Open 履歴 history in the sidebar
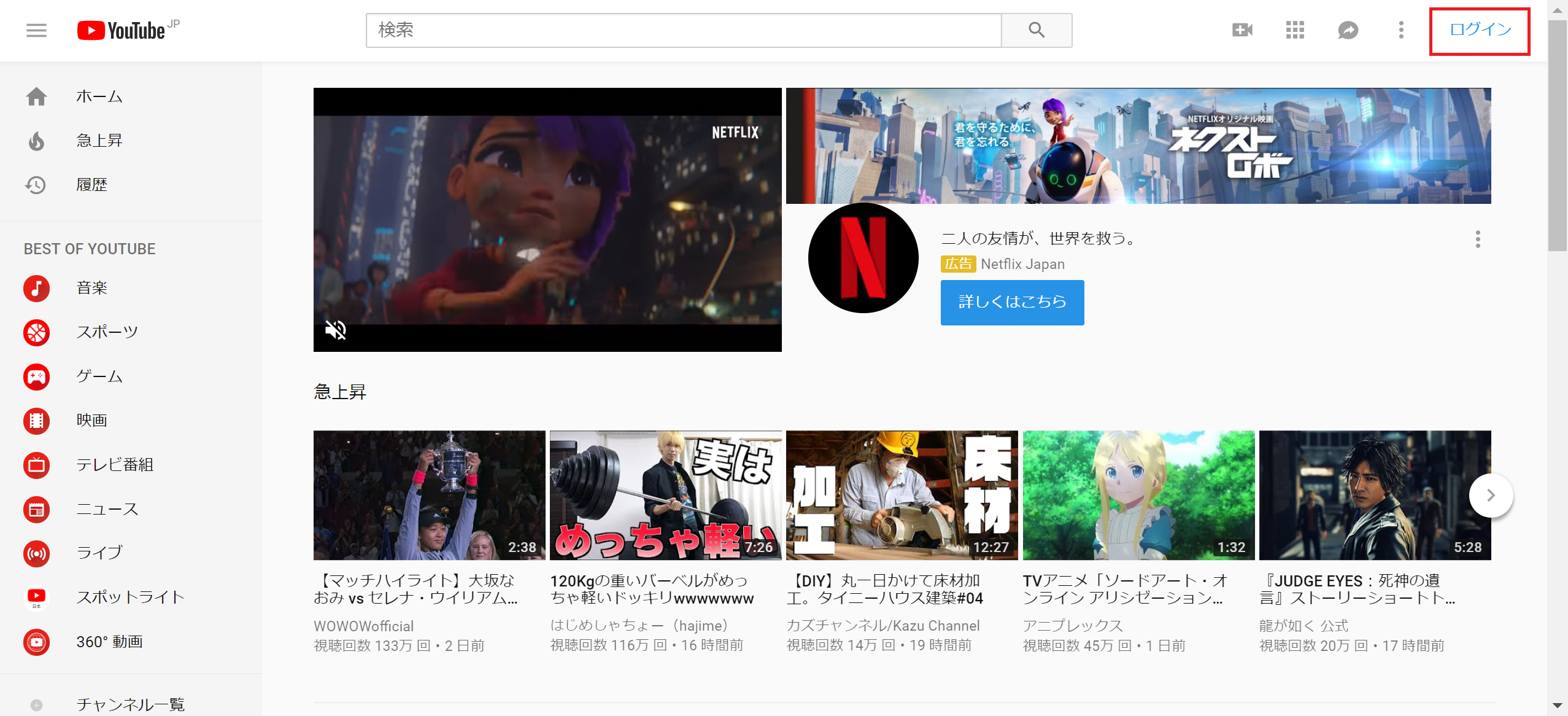This screenshot has height=716, width=1568. point(91,185)
